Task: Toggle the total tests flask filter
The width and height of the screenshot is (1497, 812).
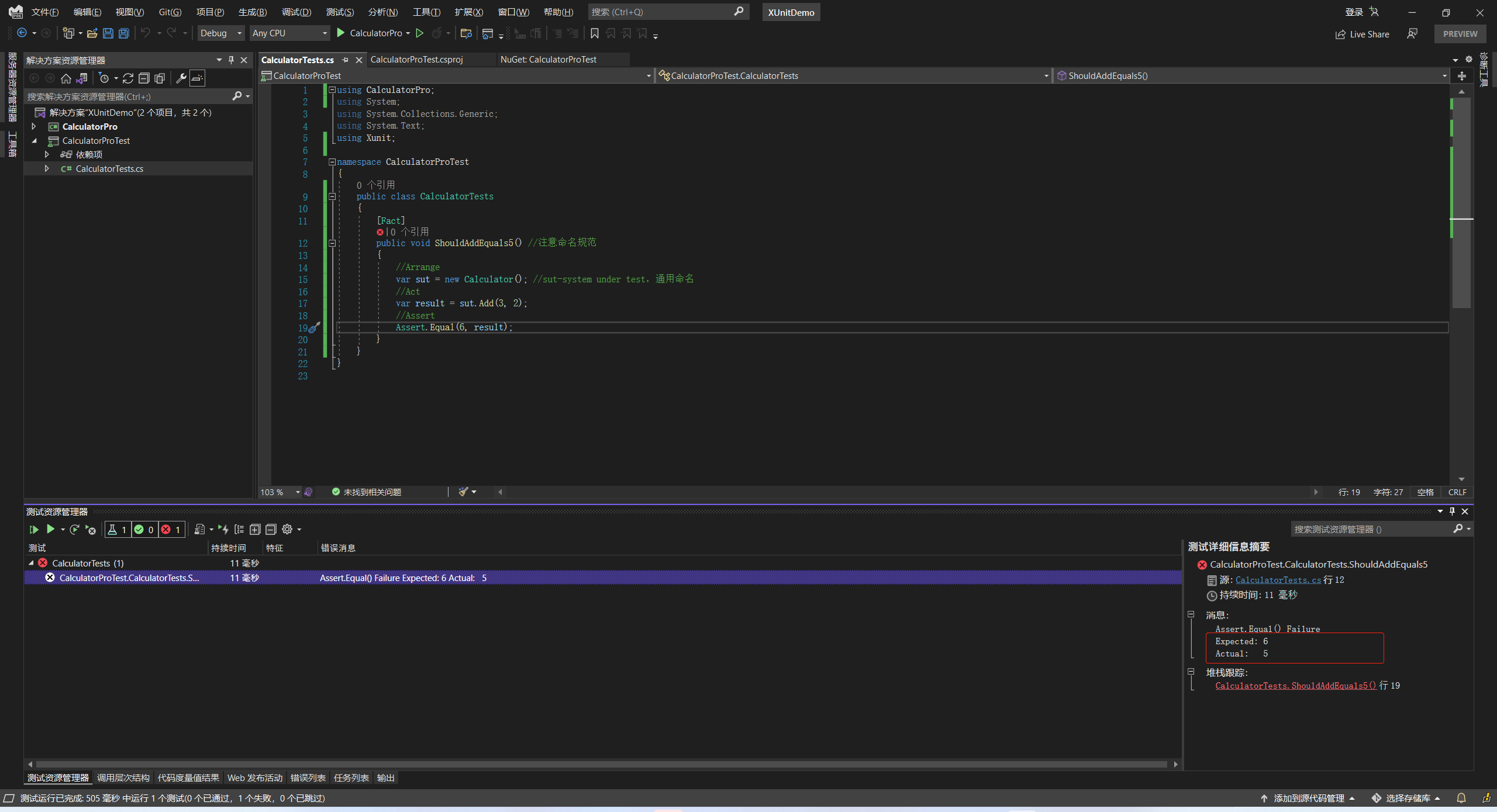Action: point(118,530)
